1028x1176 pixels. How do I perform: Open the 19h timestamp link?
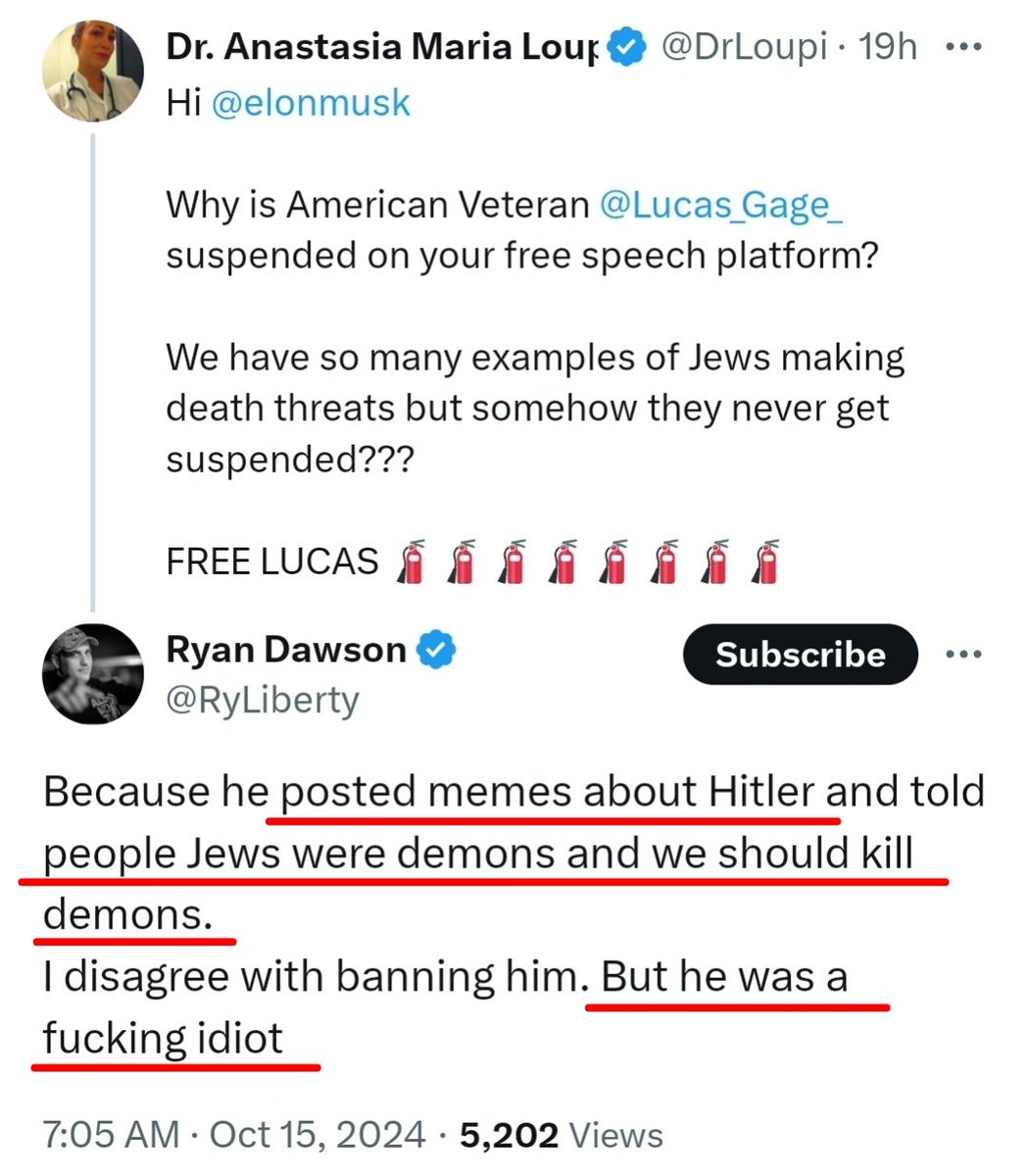coord(888,47)
